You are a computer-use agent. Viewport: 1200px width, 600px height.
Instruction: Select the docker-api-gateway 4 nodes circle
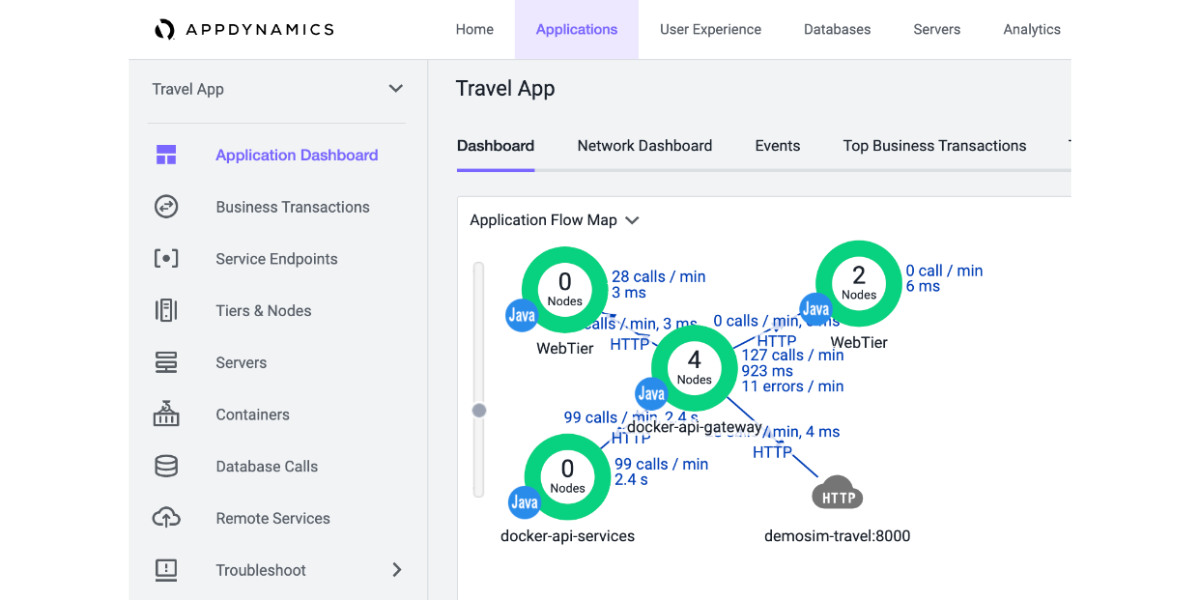pyautogui.click(x=694, y=368)
